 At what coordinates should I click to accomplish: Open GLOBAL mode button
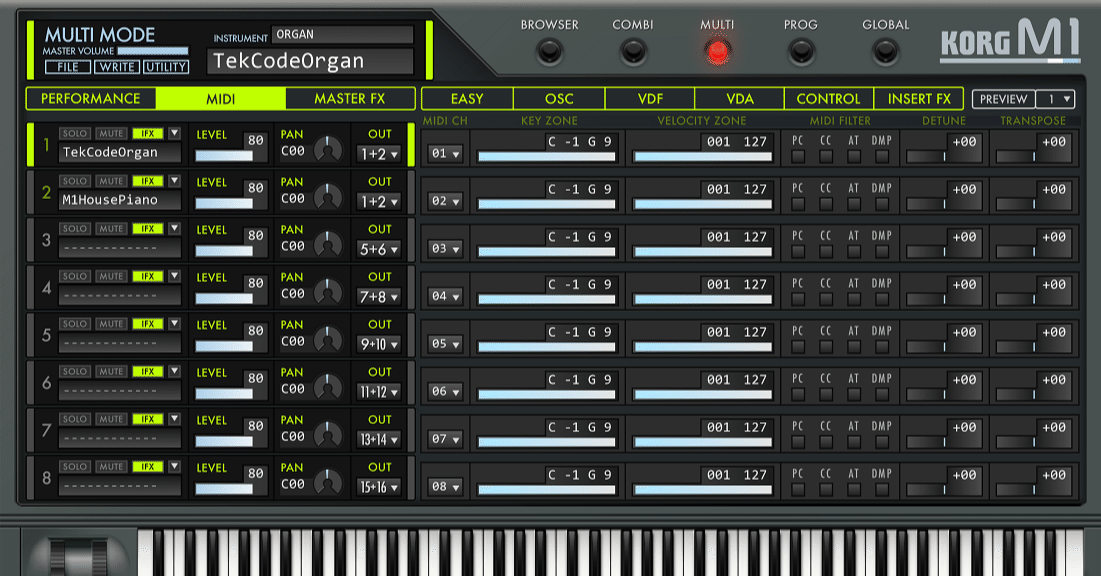(x=885, y=51)
